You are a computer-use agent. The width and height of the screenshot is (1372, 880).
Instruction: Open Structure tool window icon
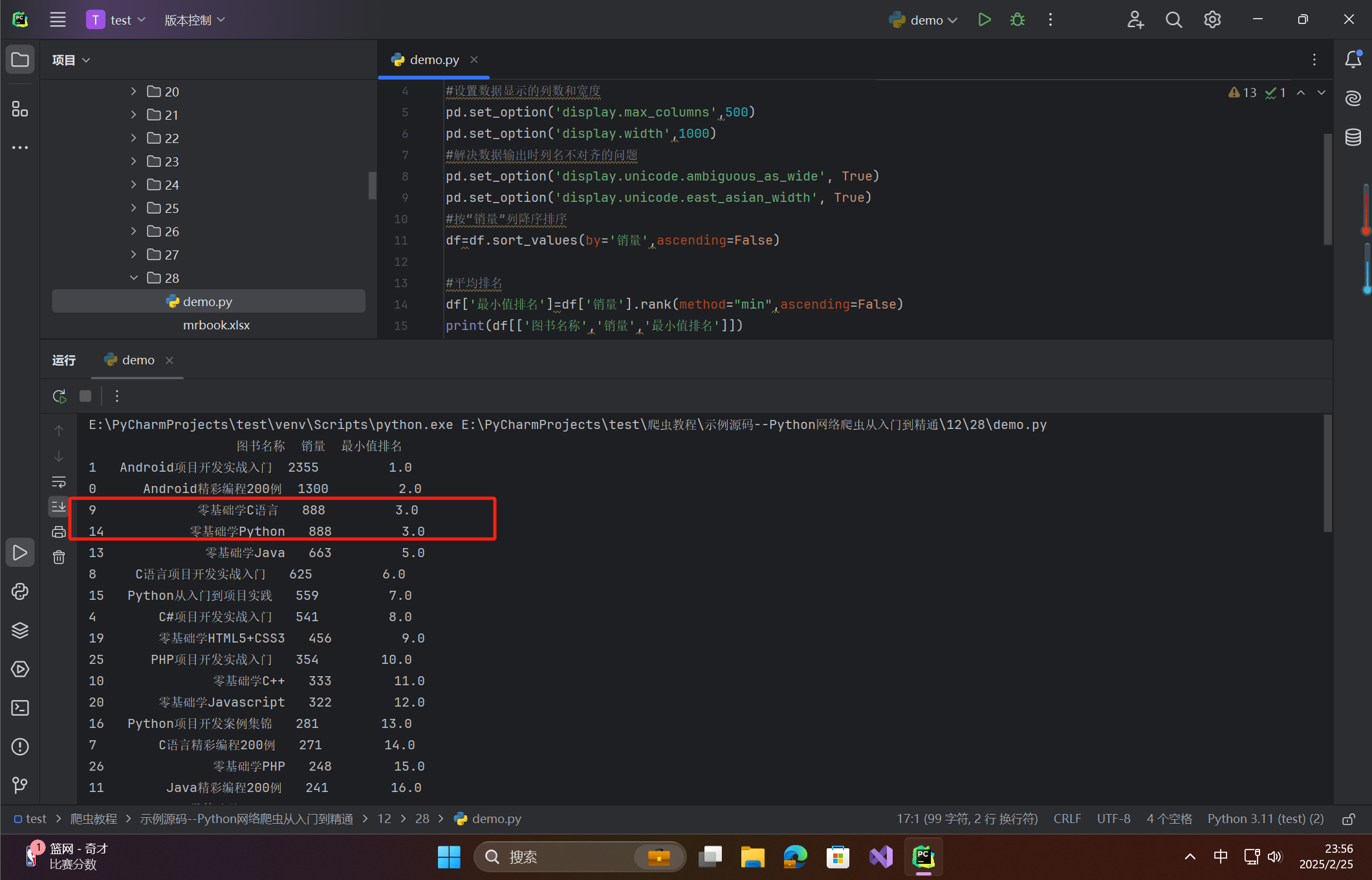coord(20,109)
